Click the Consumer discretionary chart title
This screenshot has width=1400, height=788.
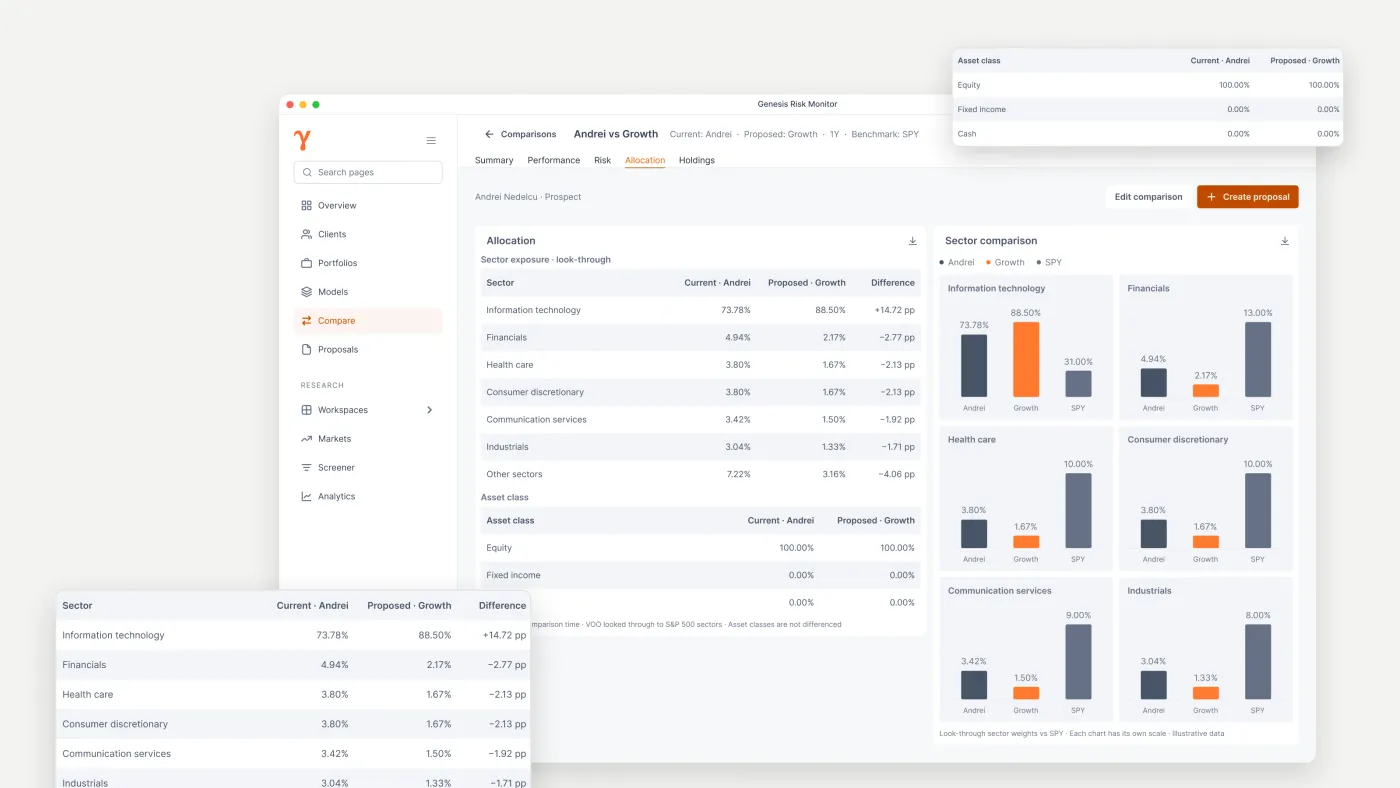1178,440
